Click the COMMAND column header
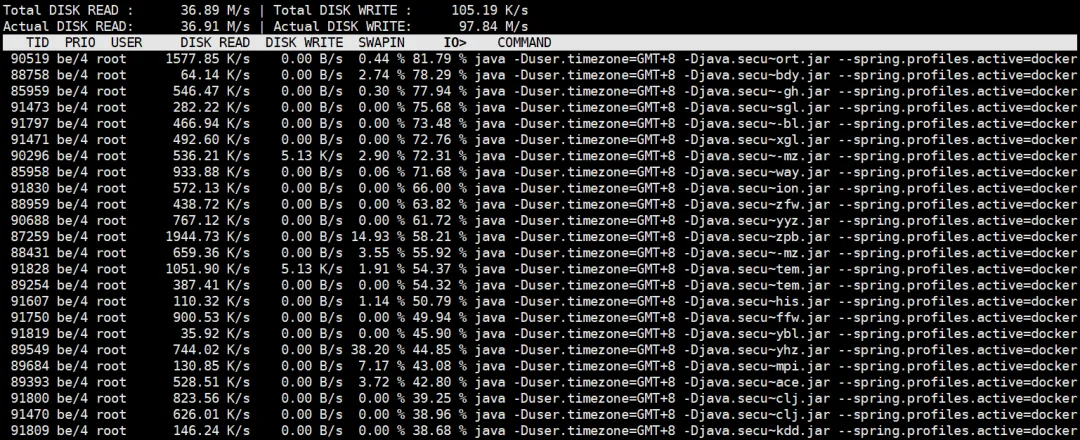 (x=524, y=43)
